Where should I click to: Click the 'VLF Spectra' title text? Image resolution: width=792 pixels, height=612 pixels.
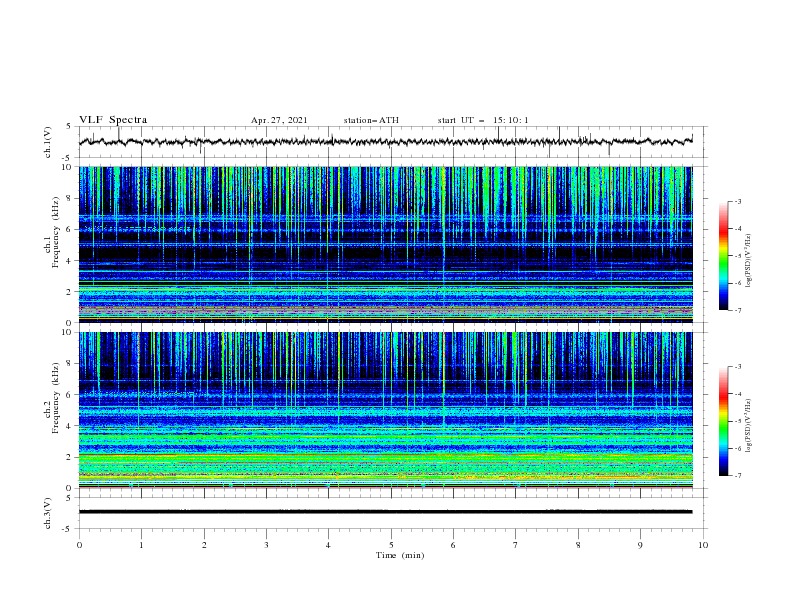tap(113, 120)
